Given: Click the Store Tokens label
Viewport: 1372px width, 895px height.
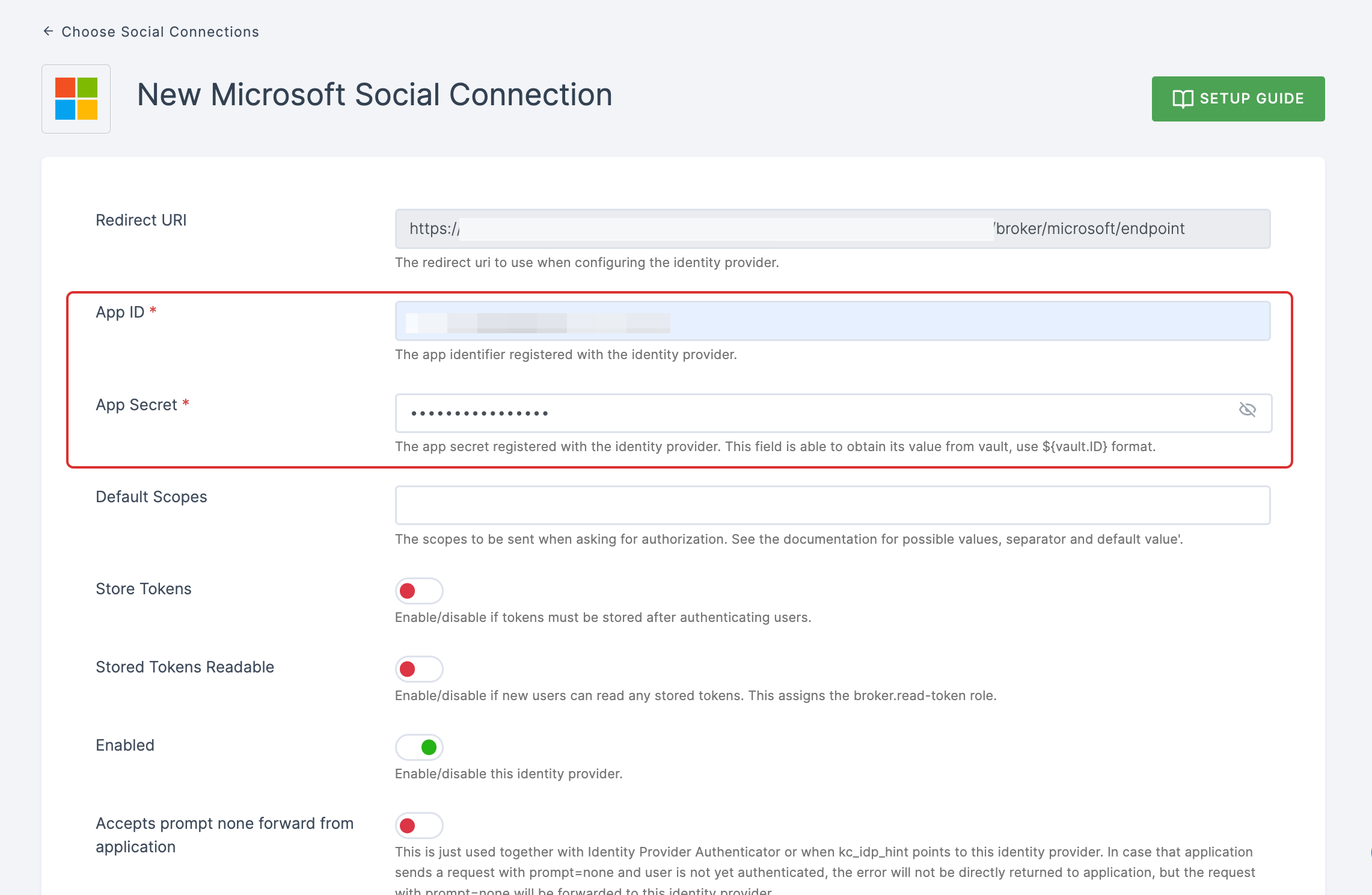Looking at the screenshot, I should point(144,589).
